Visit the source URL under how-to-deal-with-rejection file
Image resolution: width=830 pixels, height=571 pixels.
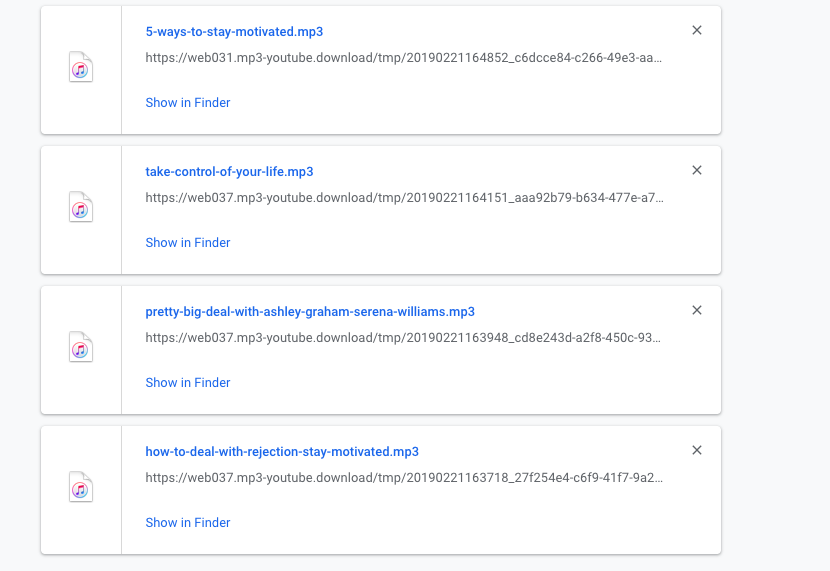(x=403, y=478)
